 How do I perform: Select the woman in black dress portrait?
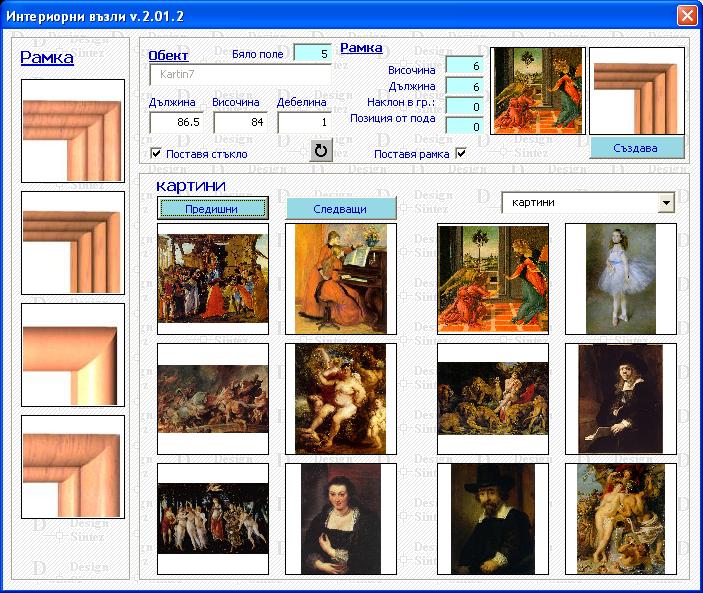point(341,519)
